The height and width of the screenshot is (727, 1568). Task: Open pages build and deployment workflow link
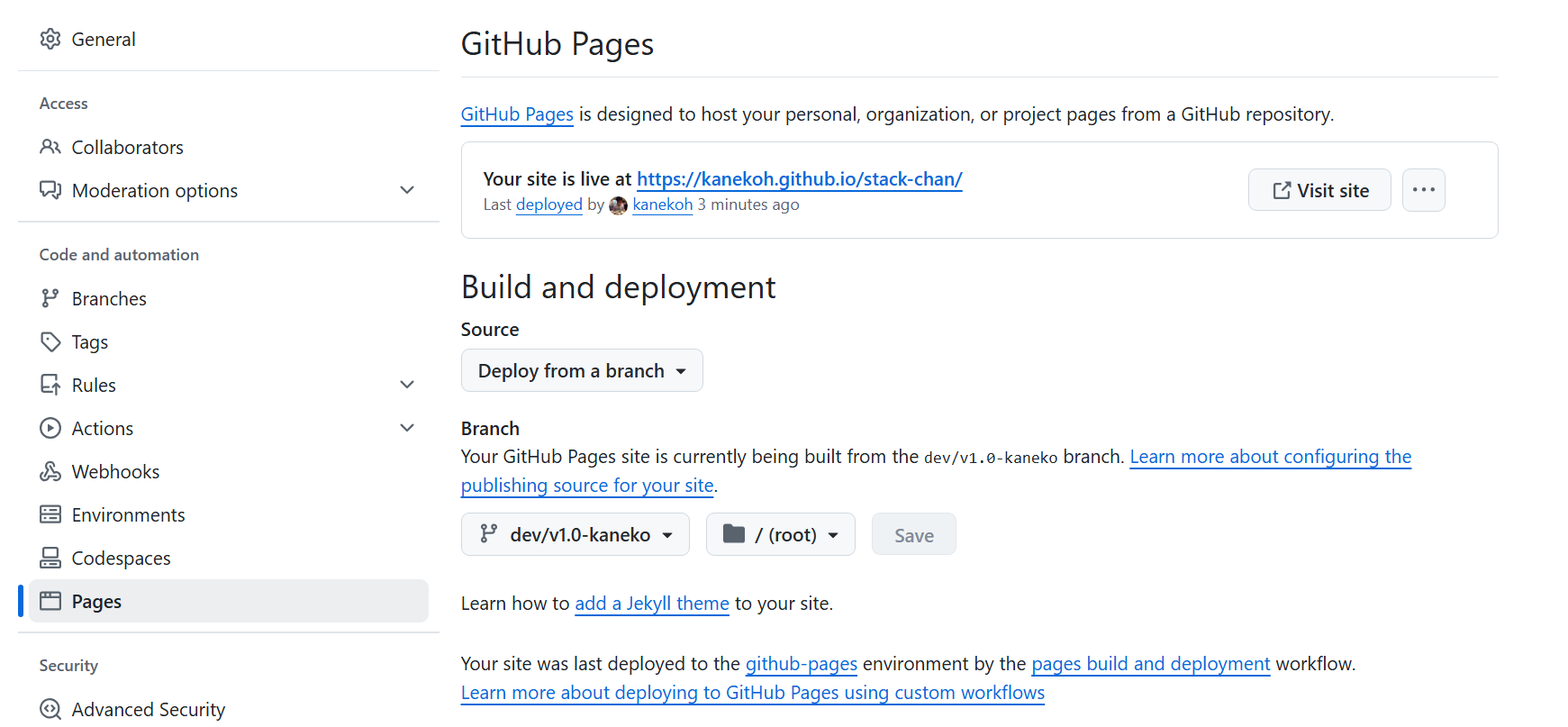1150,664
